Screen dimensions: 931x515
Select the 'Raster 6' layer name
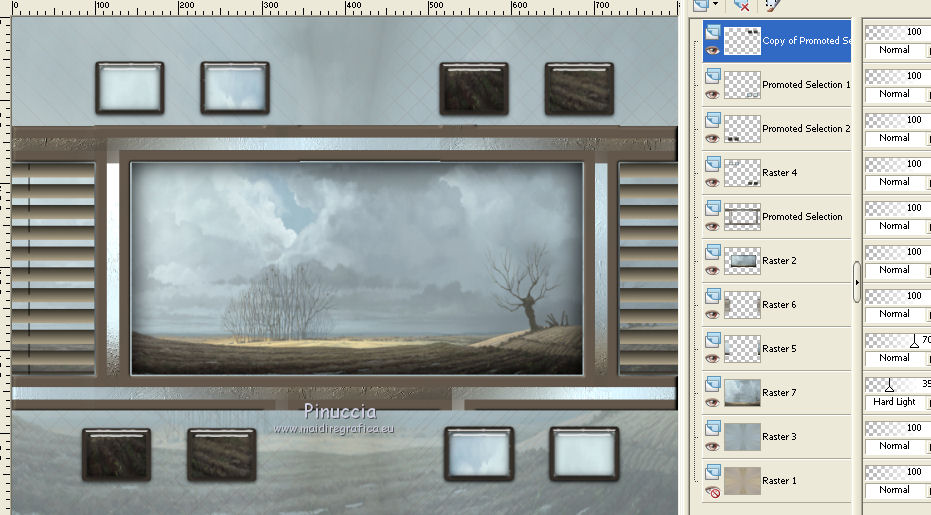tap(780, 304)
